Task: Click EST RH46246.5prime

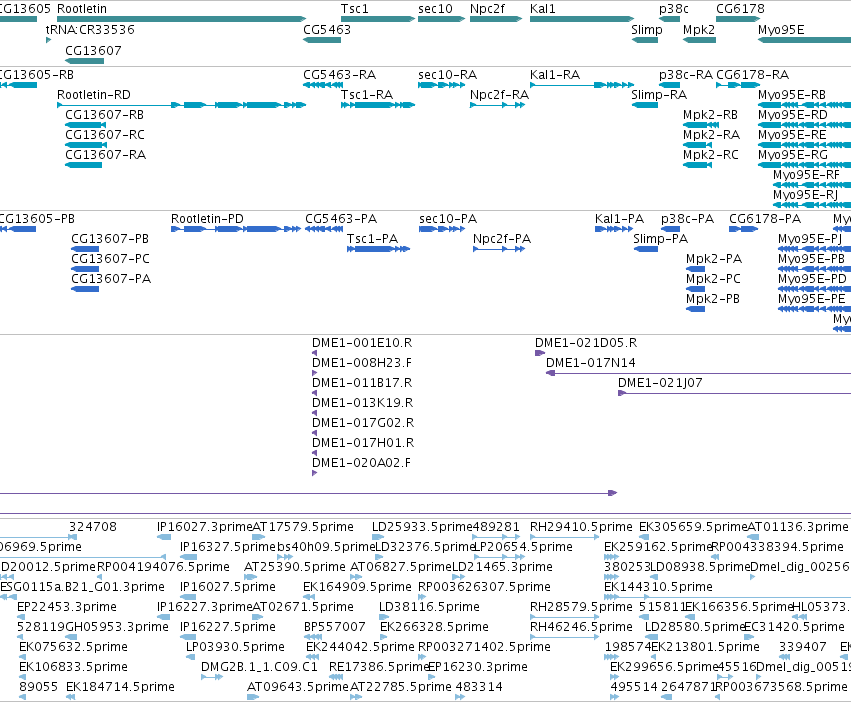Action: pos(581,627)
